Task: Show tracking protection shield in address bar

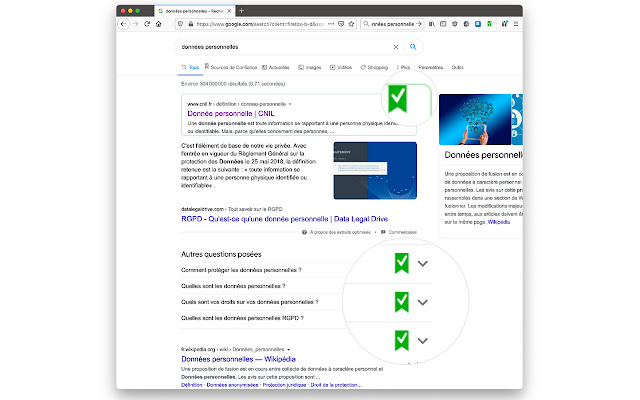Action: (181, 24)
